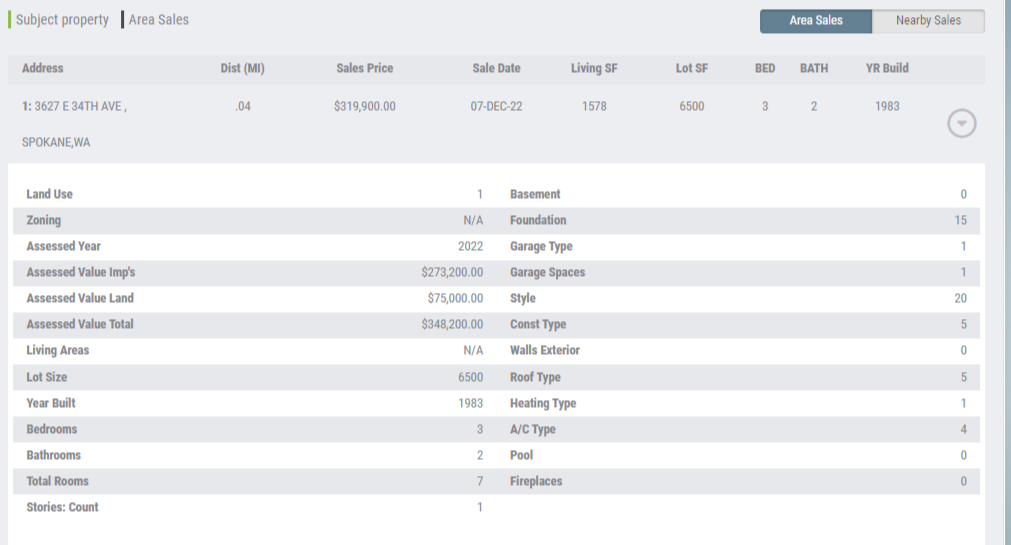Click the Address column header
This screenshot has width=1011, height=545.
click(x=43, y=68)
